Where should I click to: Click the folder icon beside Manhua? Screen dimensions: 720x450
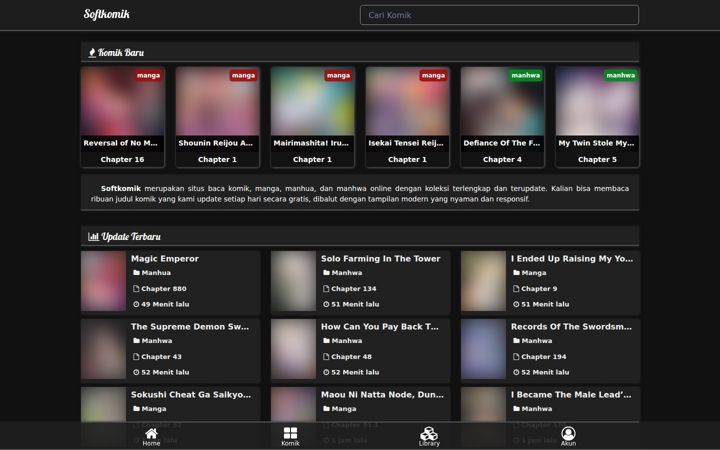[x=136, y=272]
